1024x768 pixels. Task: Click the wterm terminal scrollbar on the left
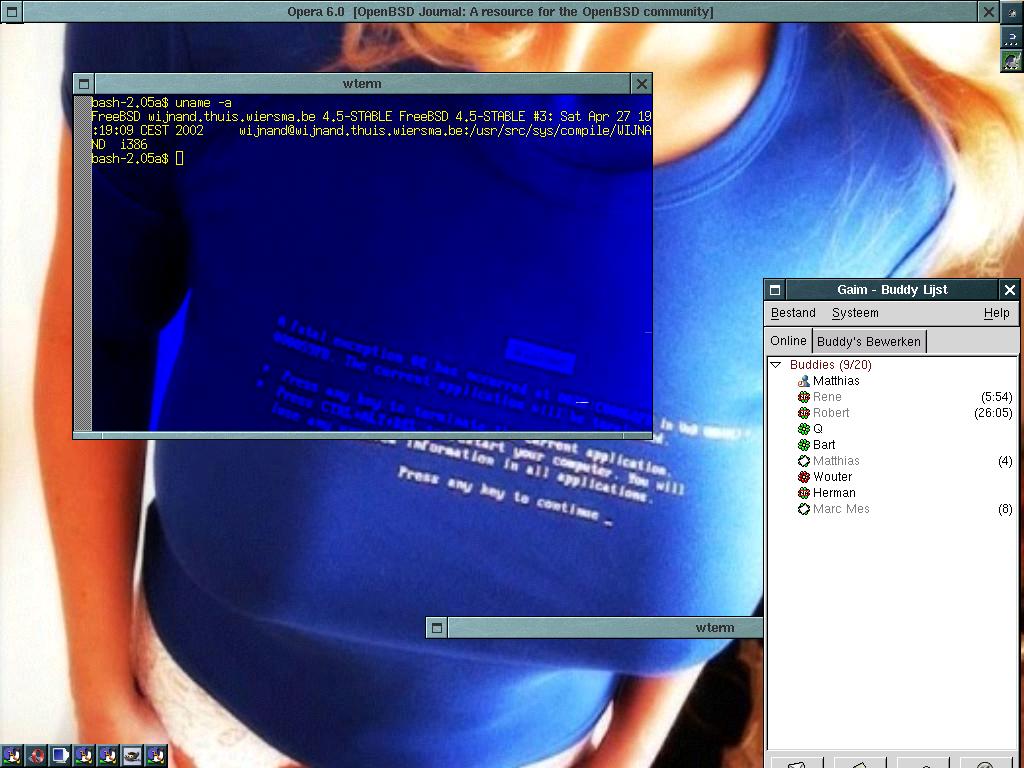(x=83, y=262)
